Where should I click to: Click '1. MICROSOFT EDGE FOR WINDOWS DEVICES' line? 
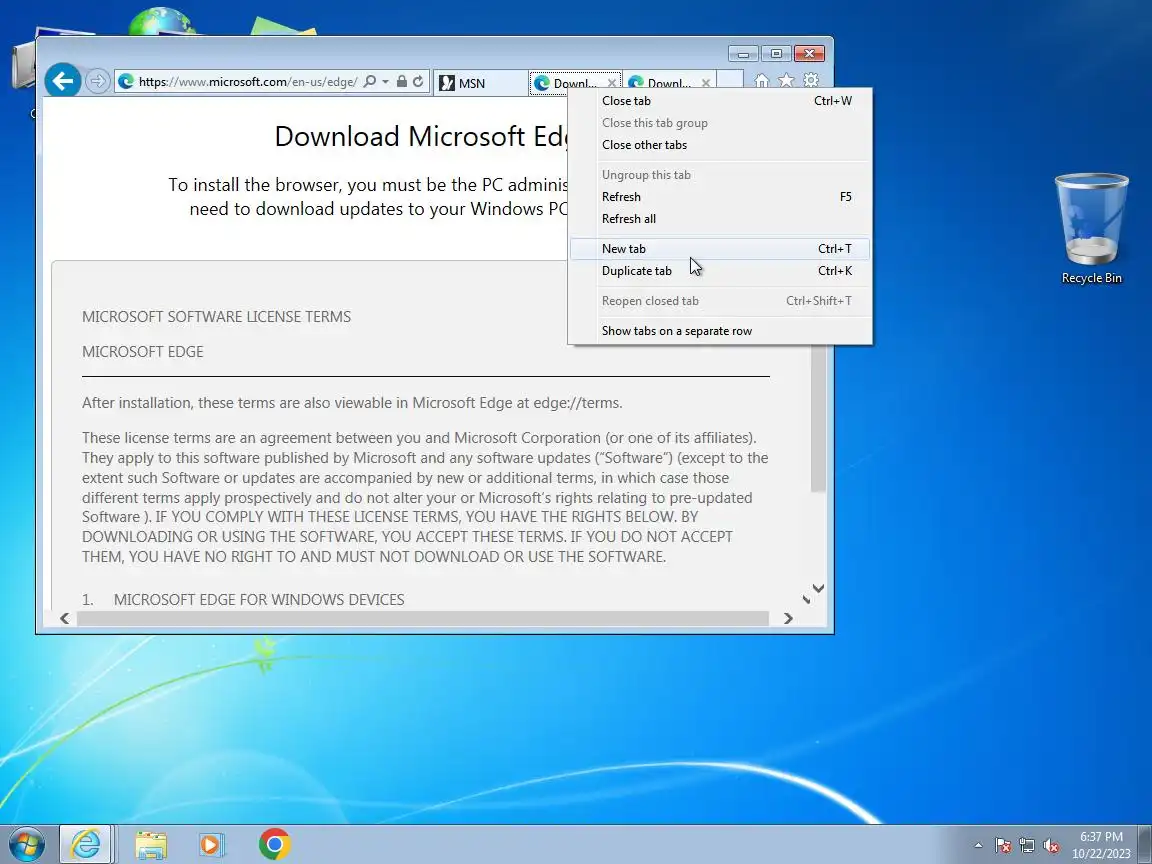point(243,600)
